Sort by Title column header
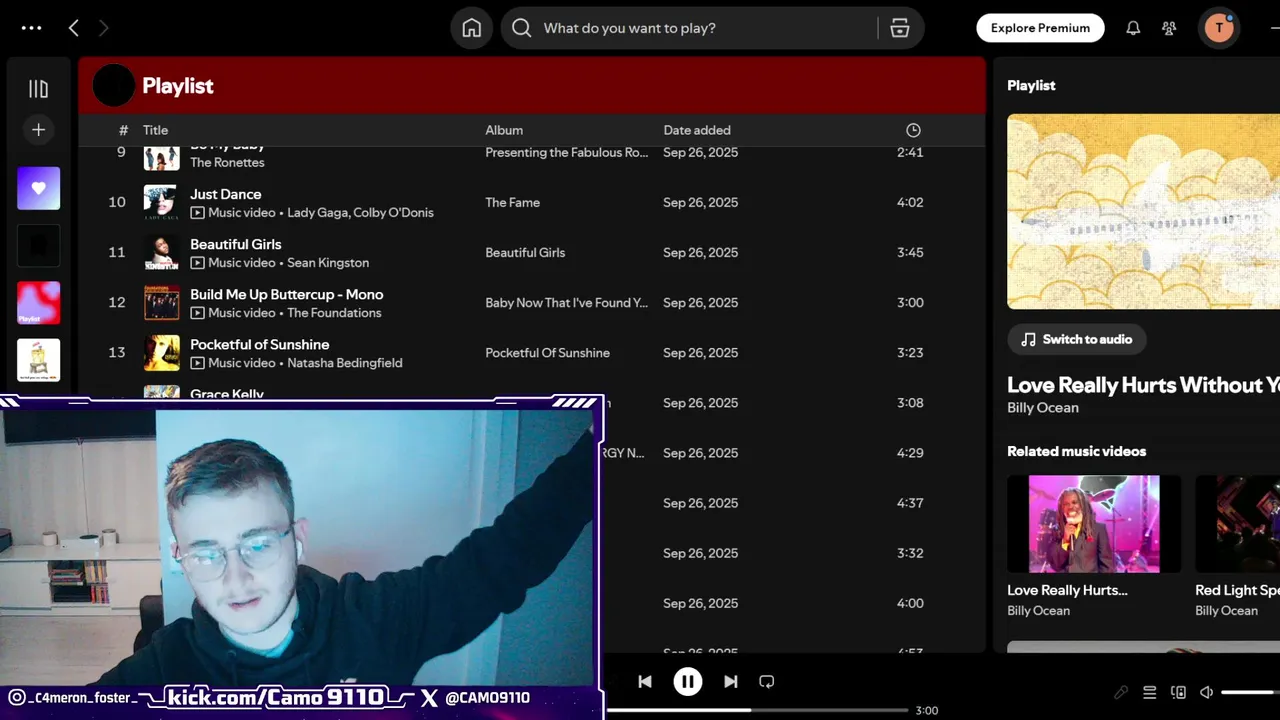The width and height of the screenshot is (1280, 720). click(x=155, y=130)
